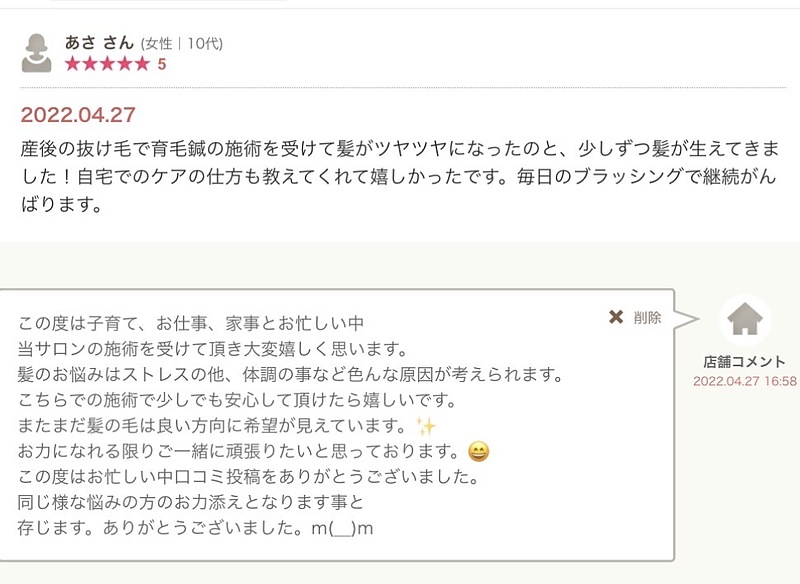Click the 店舗コメント label
Viewport: 800px width, 584px height.
coord(744,362)
